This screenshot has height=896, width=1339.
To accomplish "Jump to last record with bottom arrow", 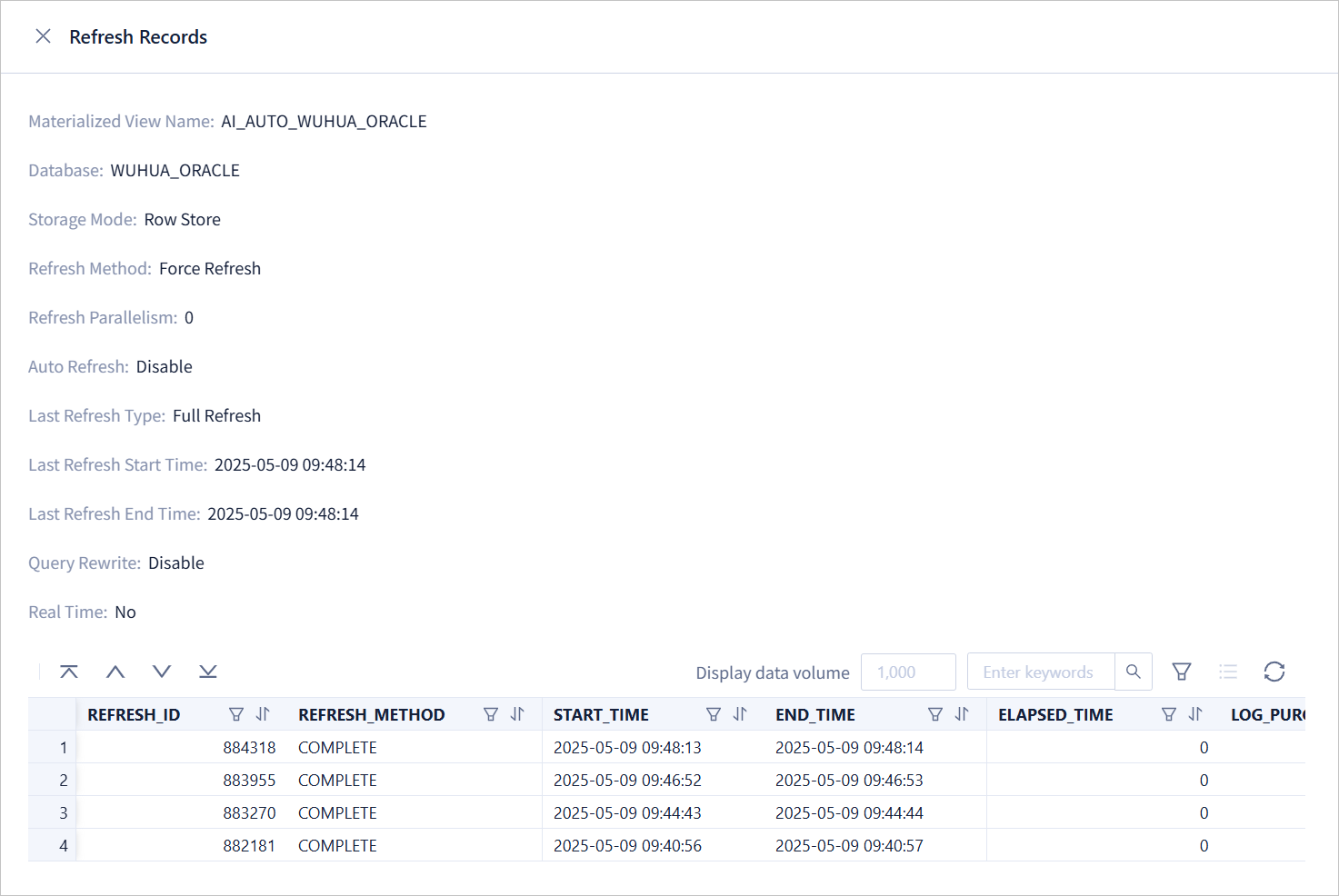I will (x=208, y=672).
